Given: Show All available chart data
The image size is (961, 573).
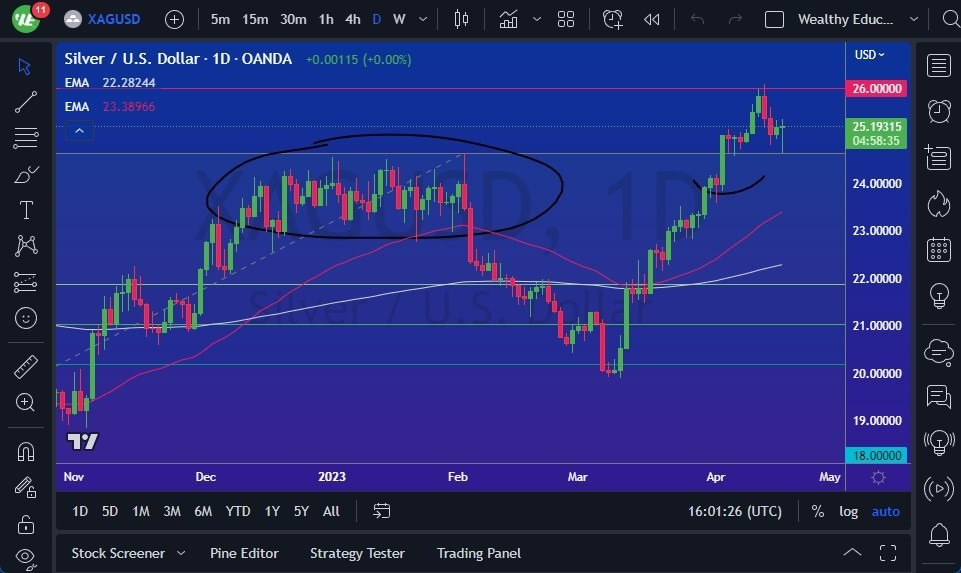Looking at the screenshot, I should point(331,511).
